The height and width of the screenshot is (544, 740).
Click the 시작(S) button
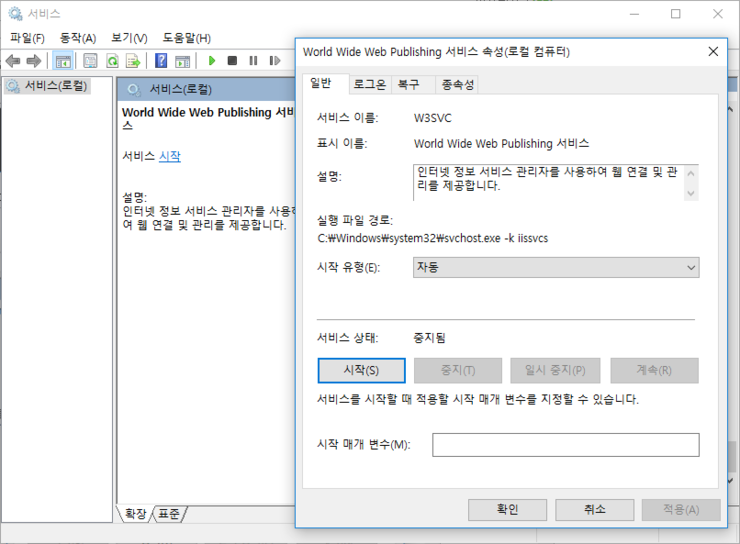[x=362, y=370]
